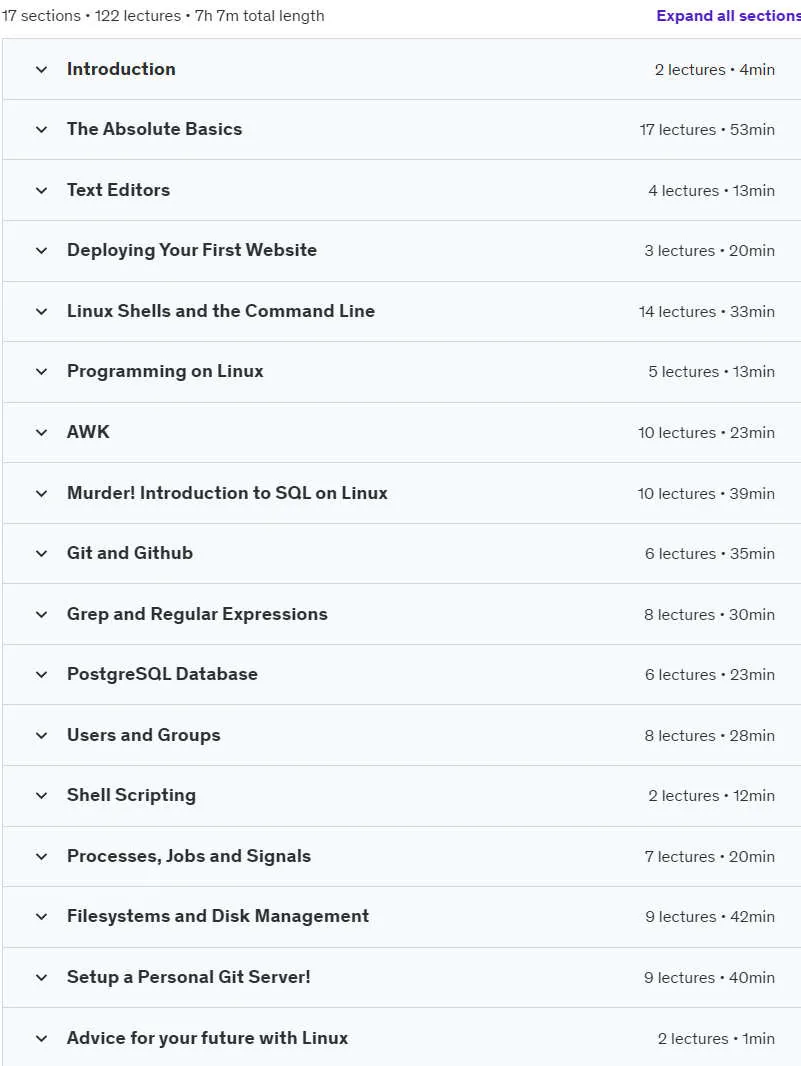801x1066 pixels.
Task: Expand the AWK section chevron
Action: 41,432
